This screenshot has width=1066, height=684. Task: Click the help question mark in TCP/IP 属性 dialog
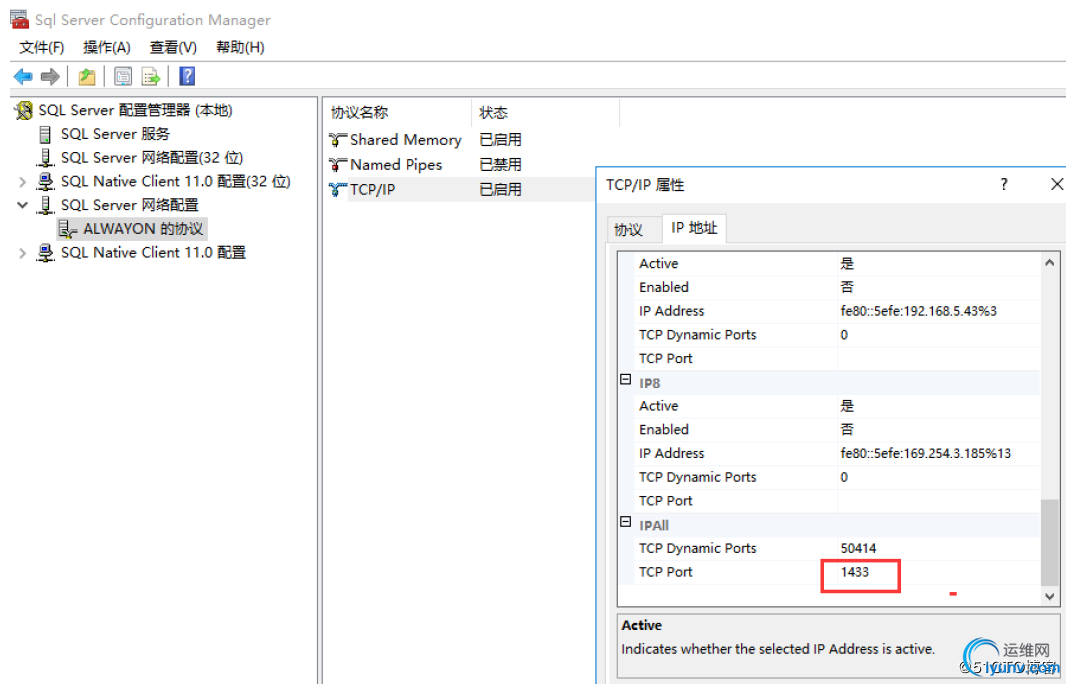pyautogui.click(x=1003, y=184)
